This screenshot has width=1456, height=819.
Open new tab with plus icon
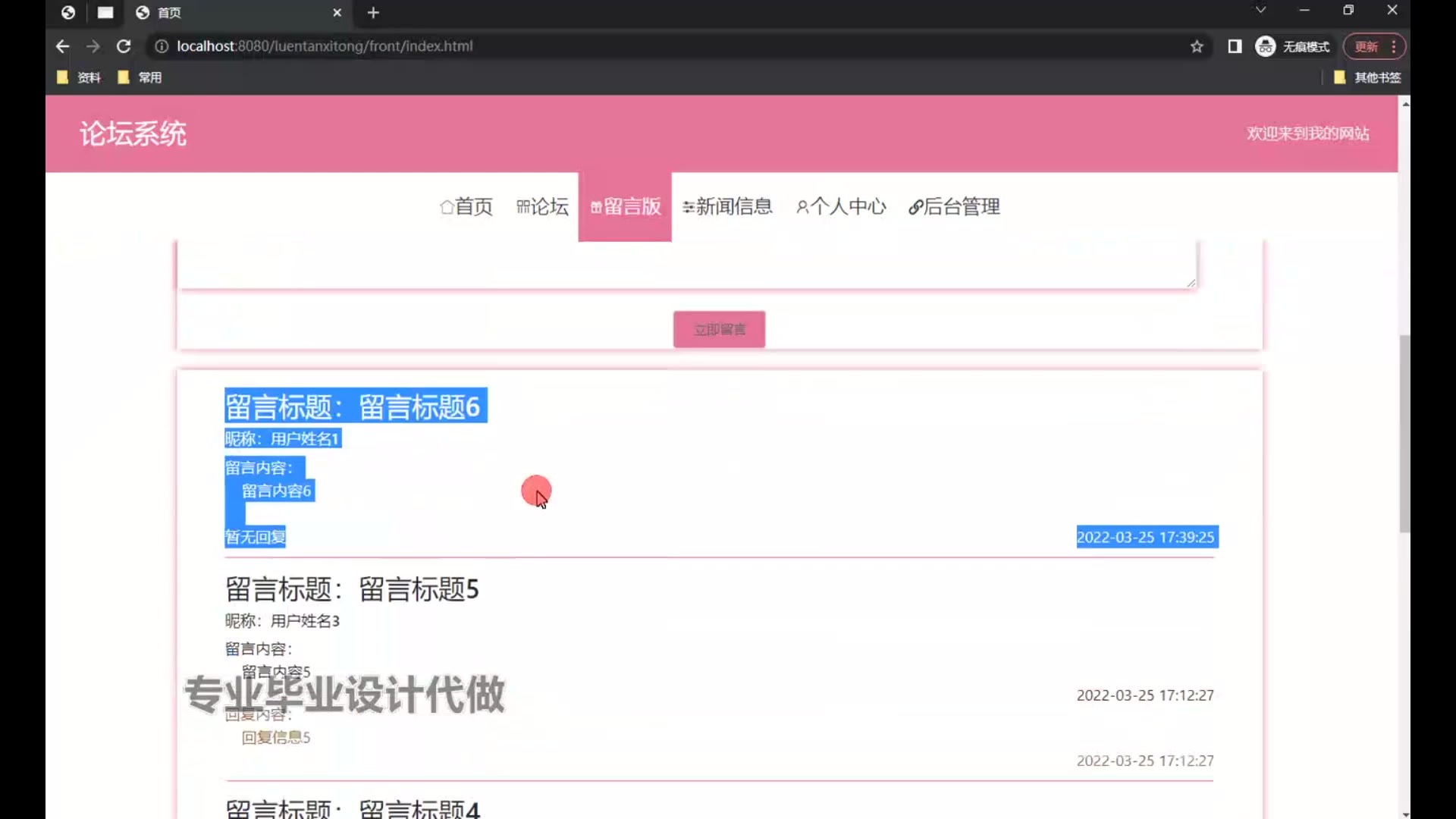(373, 13)
